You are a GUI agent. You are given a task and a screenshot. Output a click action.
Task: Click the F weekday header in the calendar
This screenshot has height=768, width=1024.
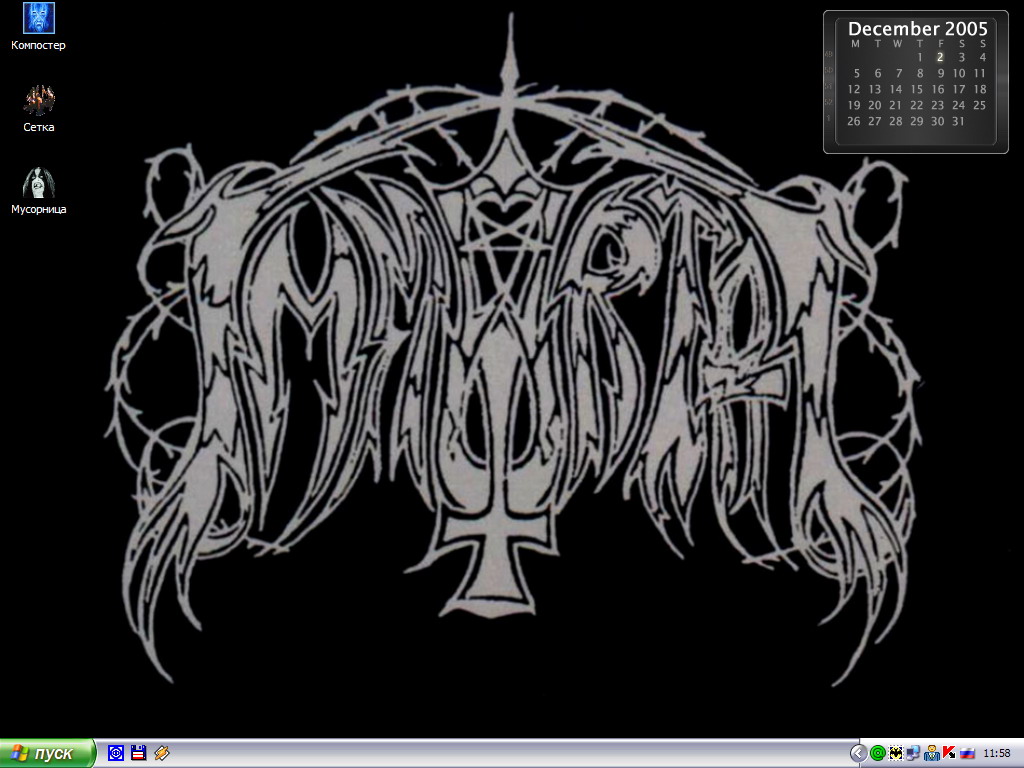[941, 44]
